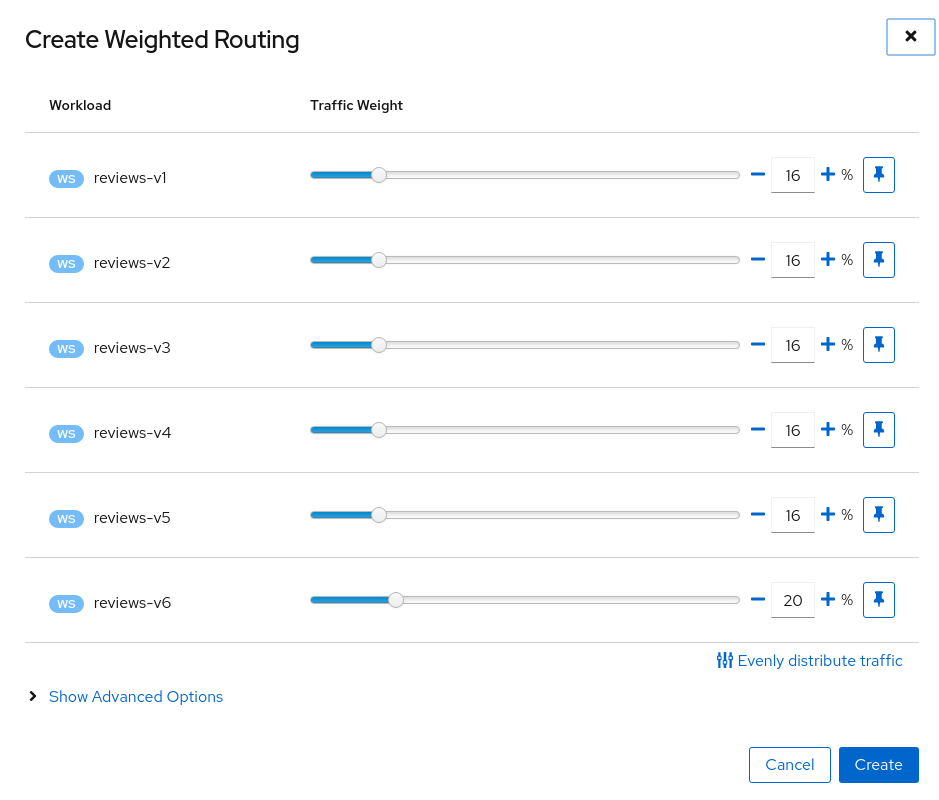Decrease reviews-v2 weight using the minus icon

tap(758, 259)
